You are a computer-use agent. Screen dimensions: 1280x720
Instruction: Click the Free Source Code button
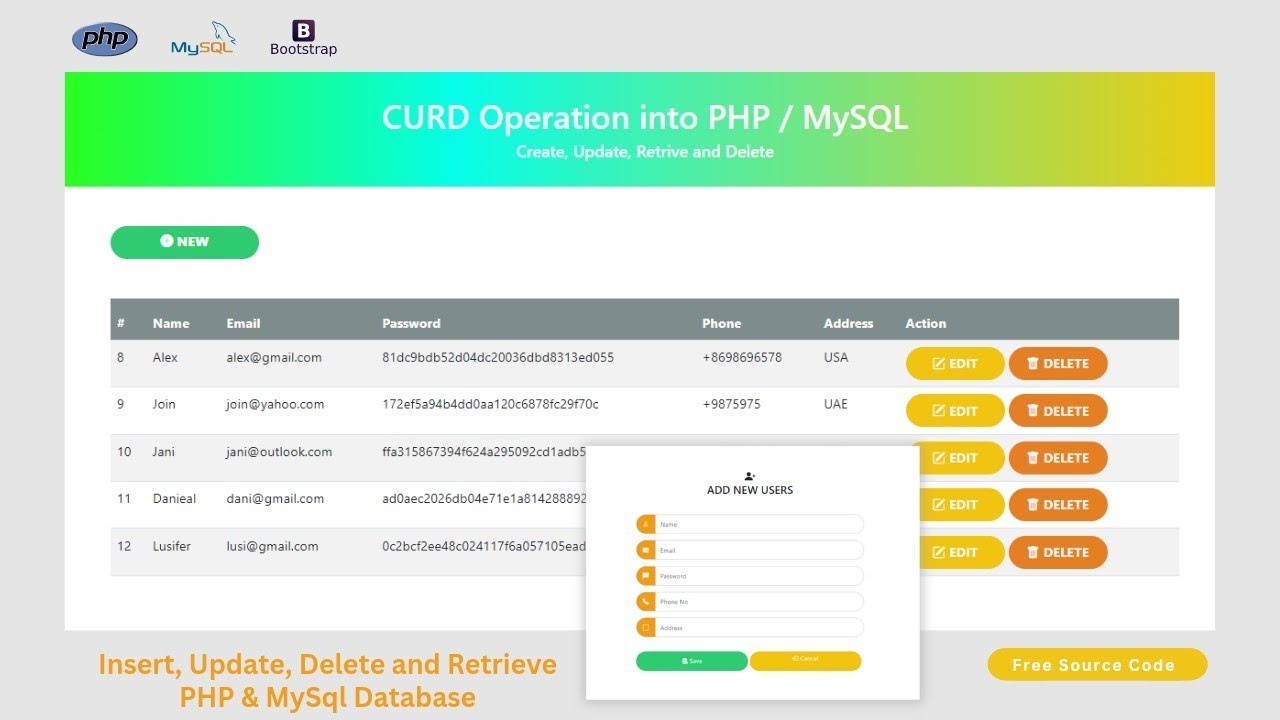[x=1097, y=665]
